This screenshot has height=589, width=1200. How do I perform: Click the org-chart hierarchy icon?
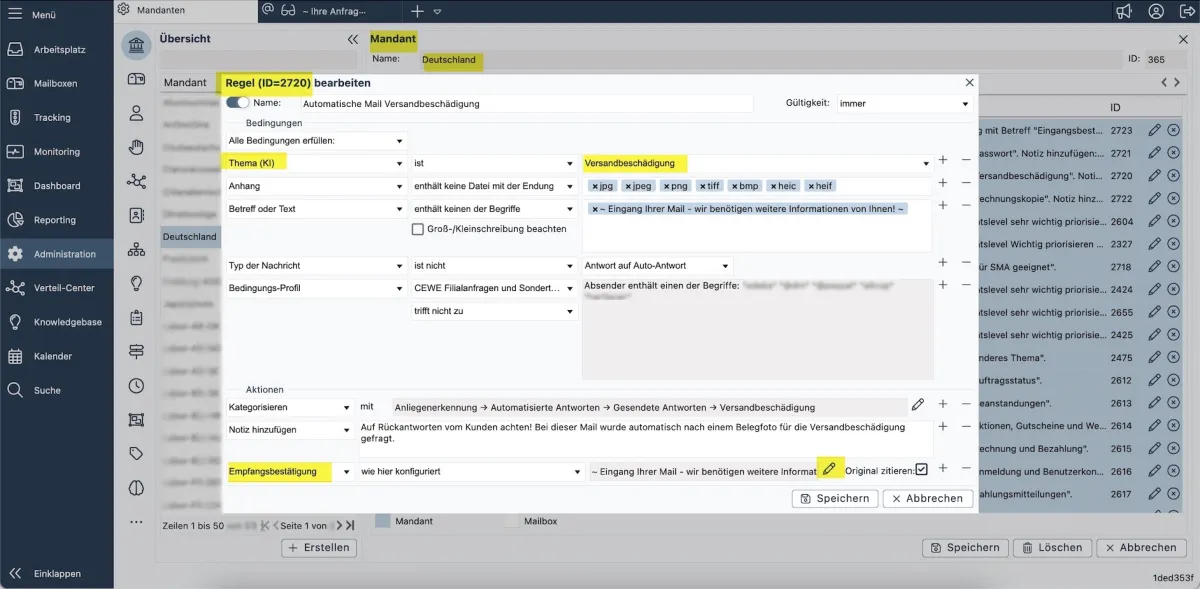[x=136, y=249]
